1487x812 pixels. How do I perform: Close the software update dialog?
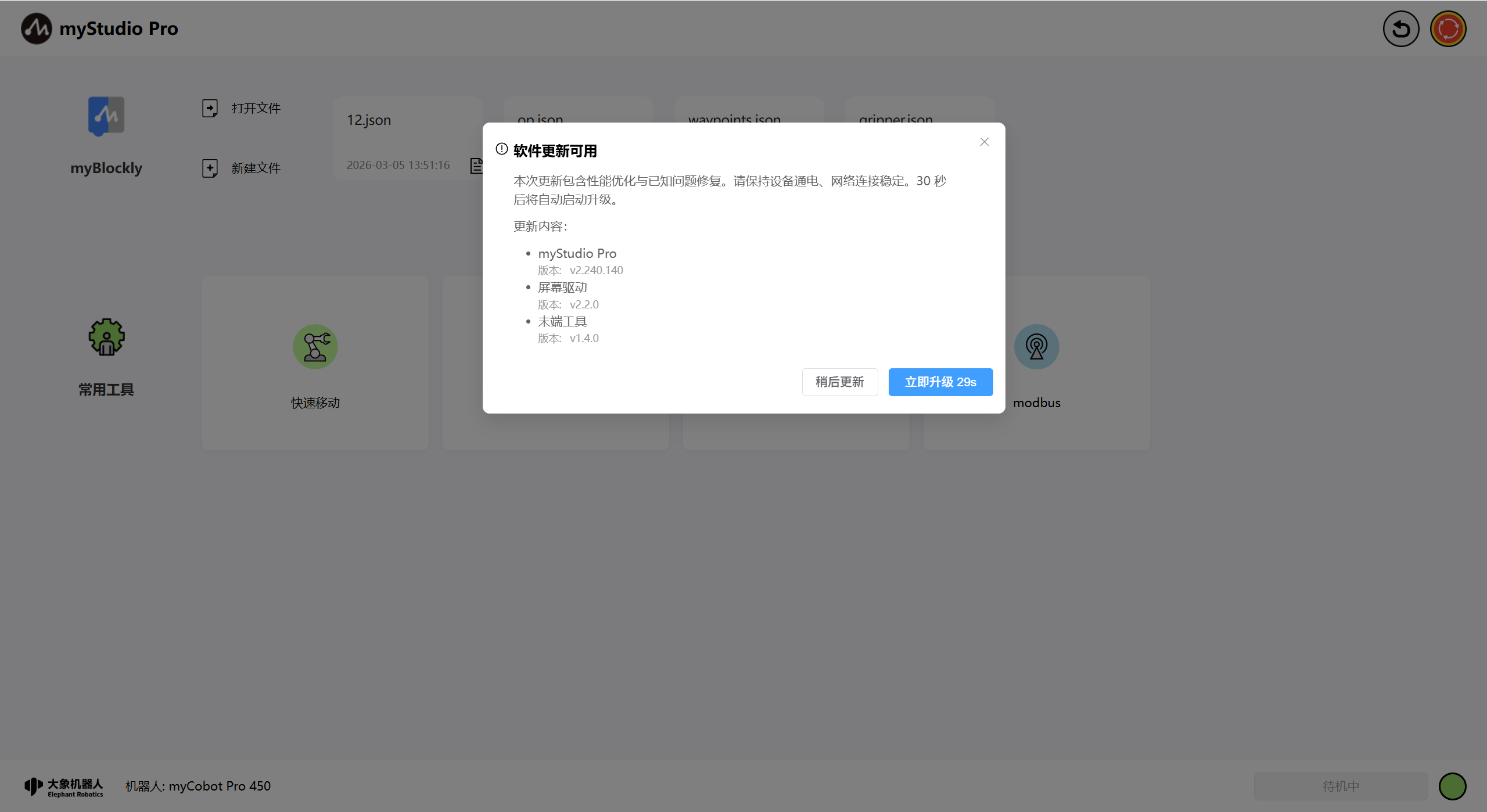click(x=984, y=142)
